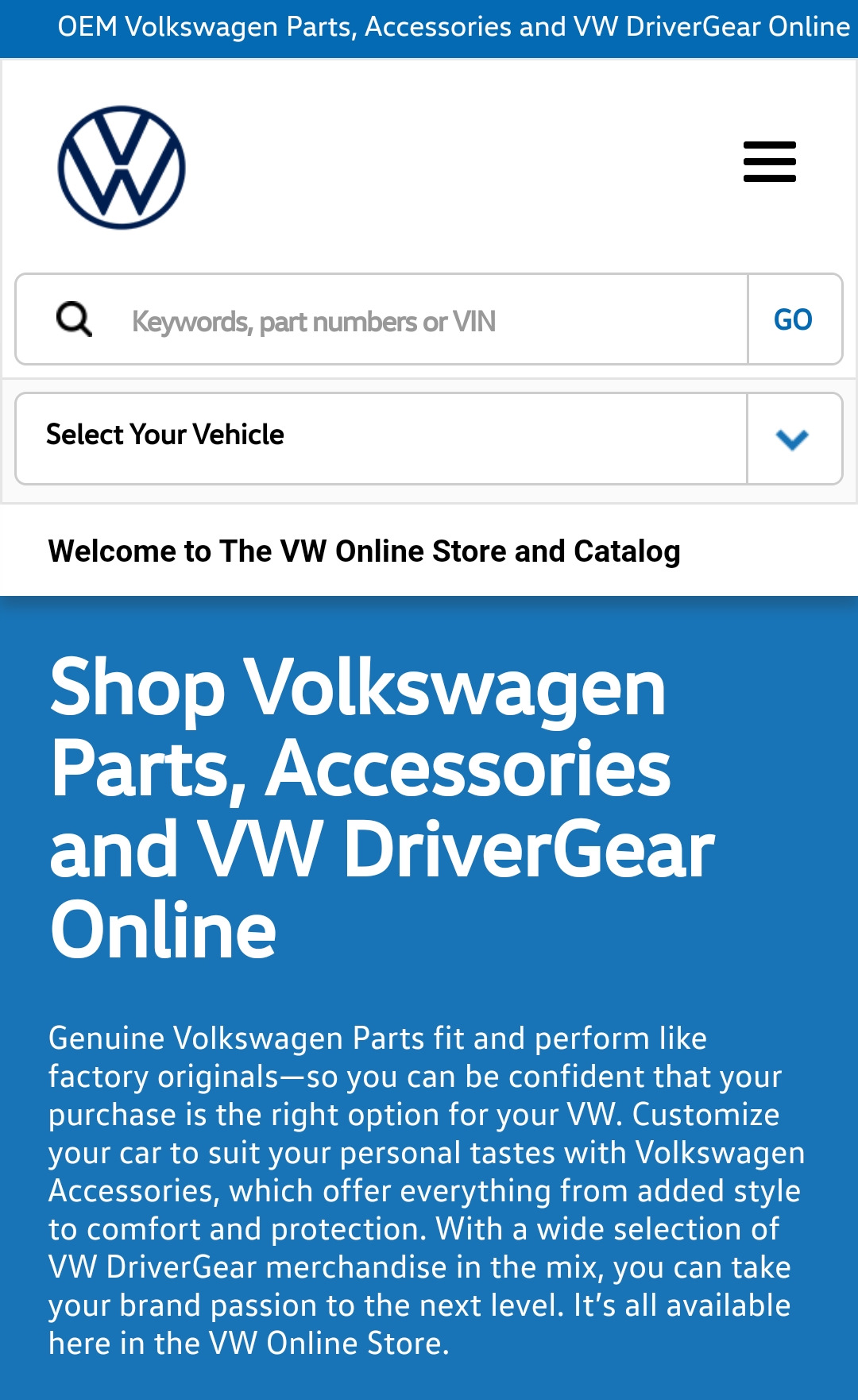Click the blue header strip at page top
Screen dimensions: 858x1400
pyautogui.click(x=429, y=29)
